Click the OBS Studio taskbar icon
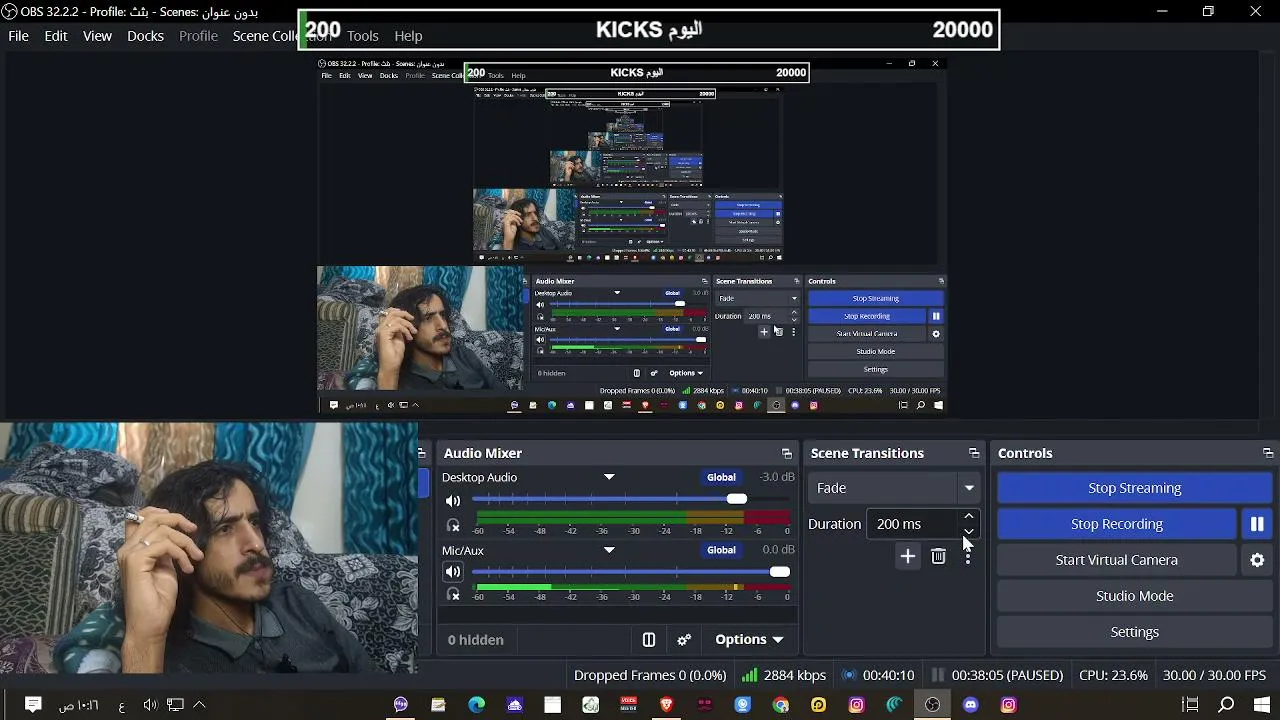The height and width of the screenshot is (720, 1280). [932, 705]
